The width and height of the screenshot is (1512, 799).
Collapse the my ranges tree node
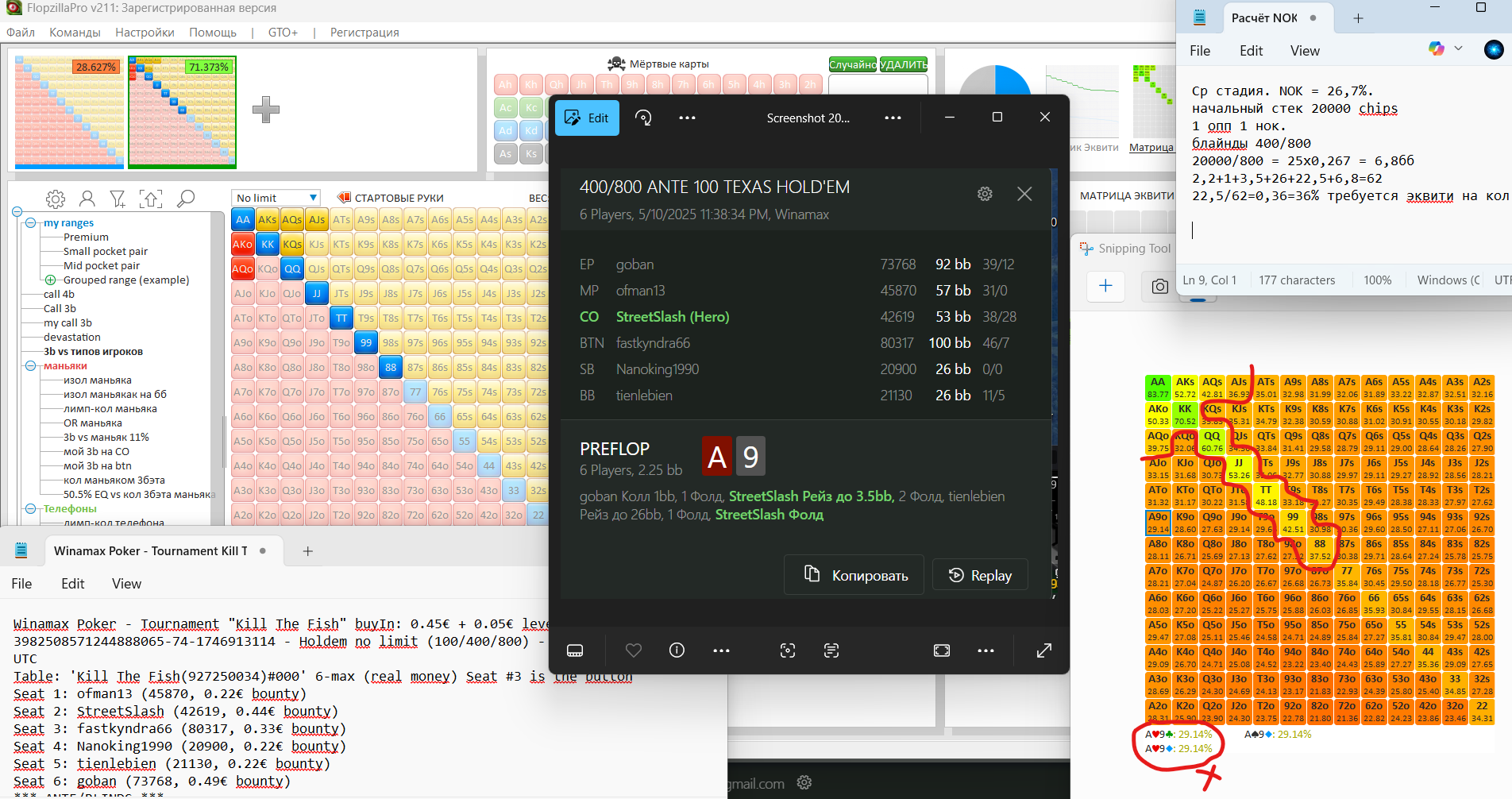coord(31,223)
